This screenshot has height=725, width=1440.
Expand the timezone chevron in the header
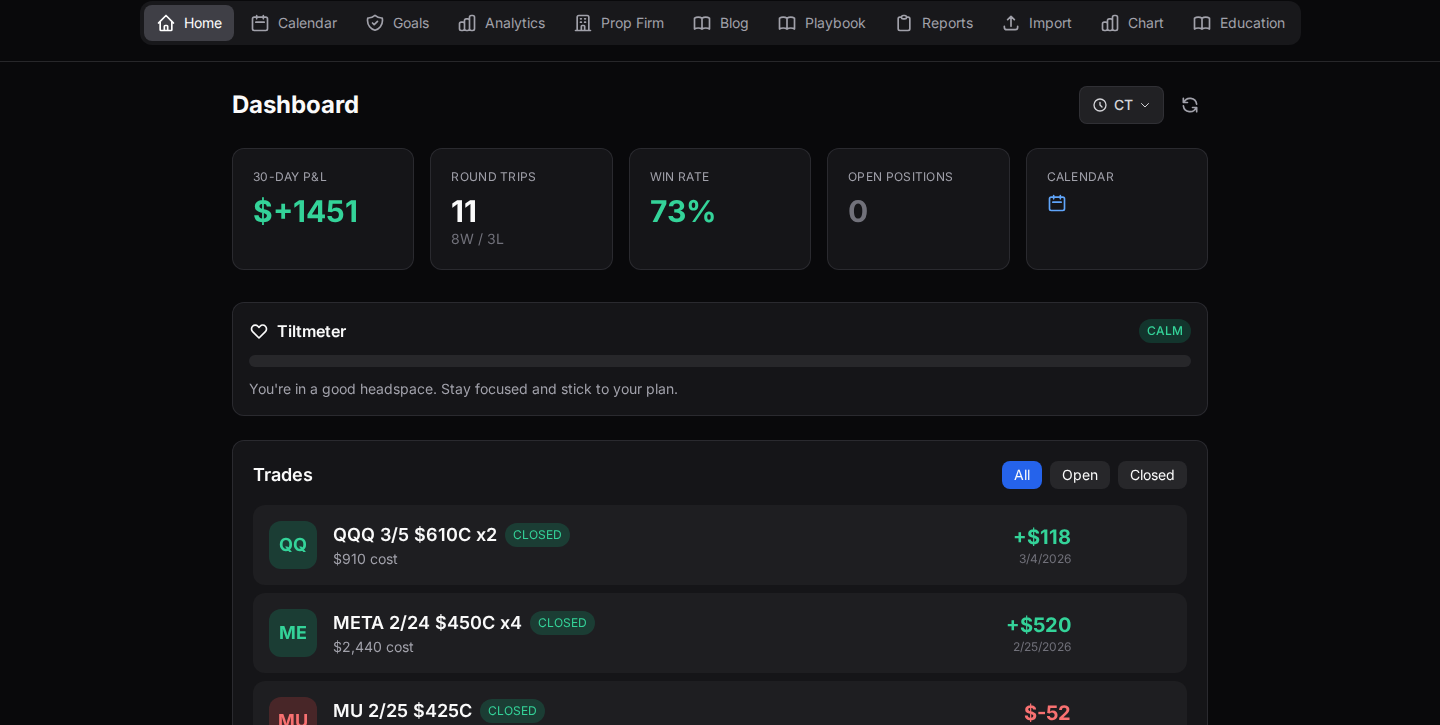[1143, 105]
